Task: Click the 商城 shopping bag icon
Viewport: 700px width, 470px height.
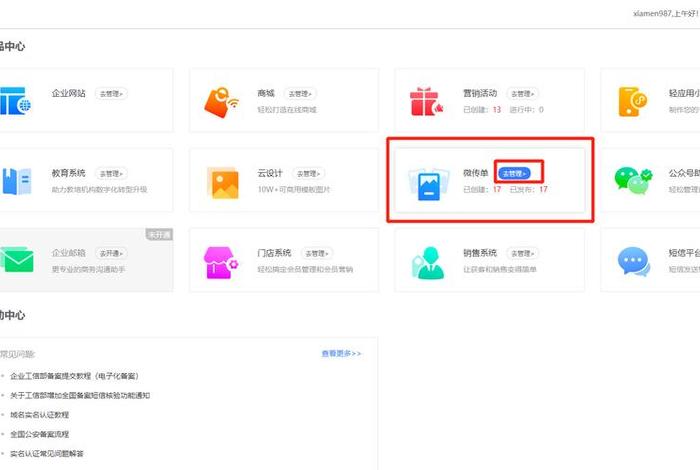Action: pyautogui.click(x=221, y=102)
